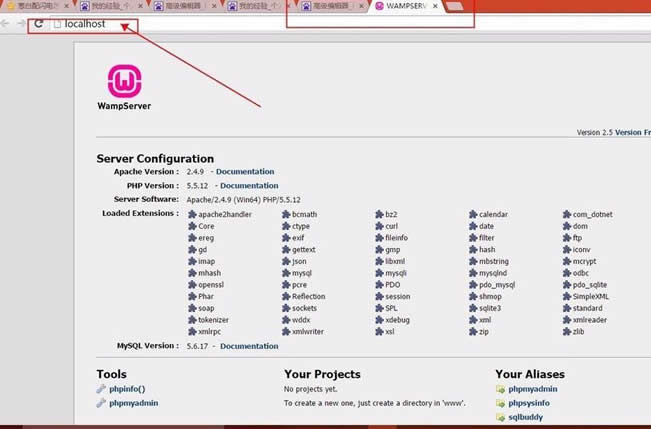Screen dimensions: 651x429
Task: Click the wrench icon beside Tools phpmyadmin
Action: coord(101,403)
